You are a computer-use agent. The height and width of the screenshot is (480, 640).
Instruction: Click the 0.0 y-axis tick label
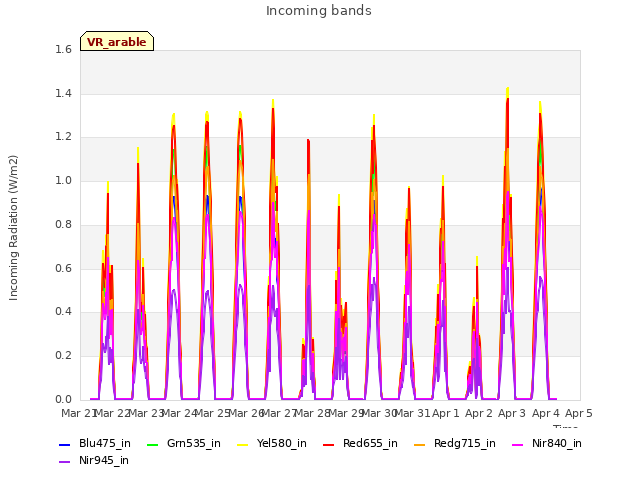[x=64, y=399]
